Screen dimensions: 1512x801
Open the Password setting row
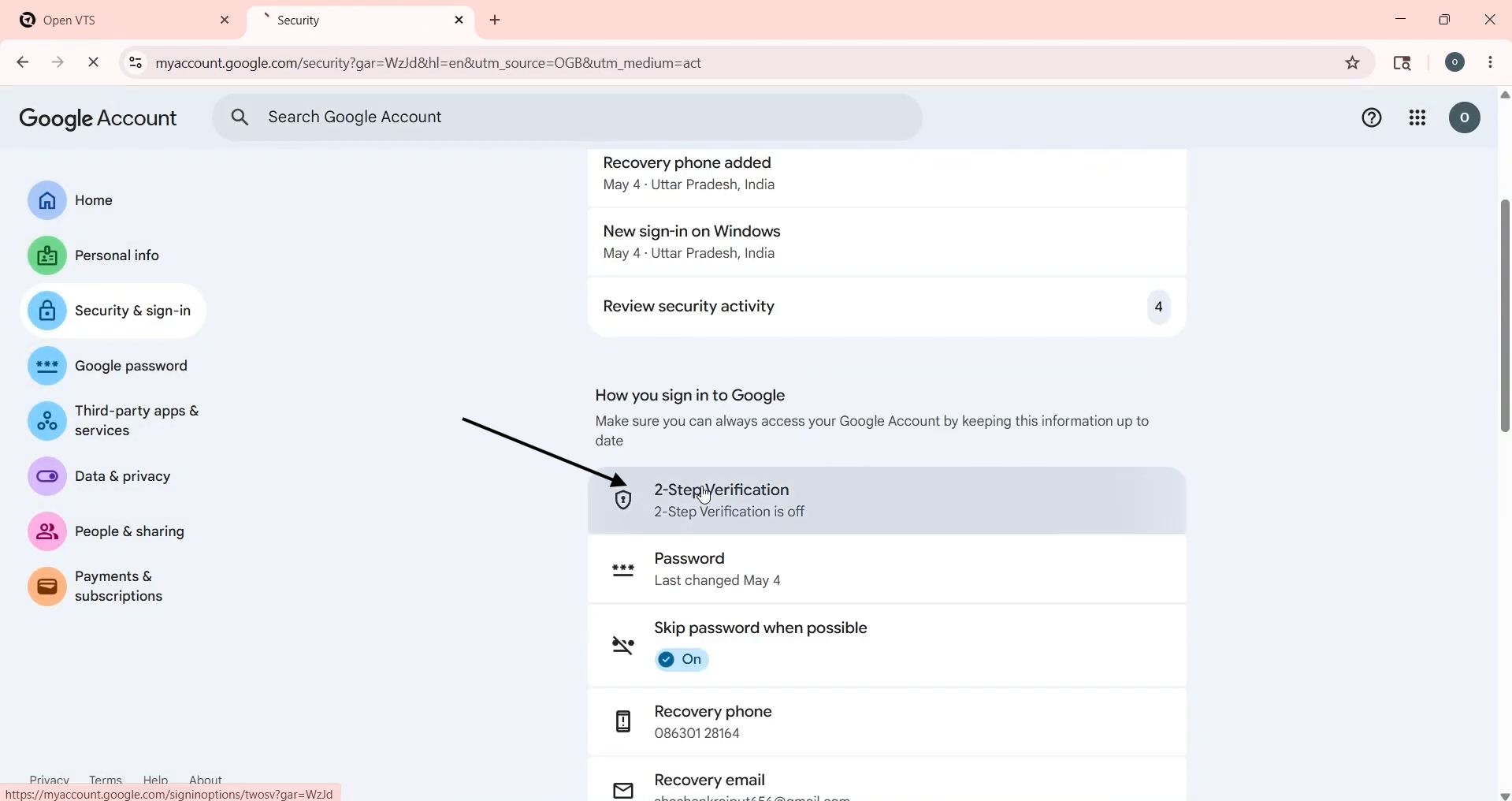click(x=886, y=569)
